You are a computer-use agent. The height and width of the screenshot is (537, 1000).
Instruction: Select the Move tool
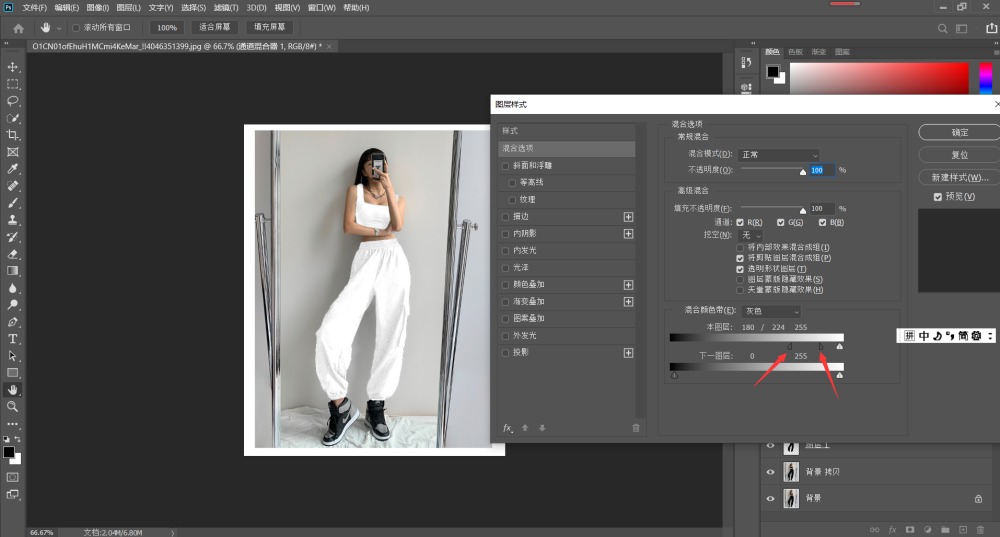pos(12,67)
